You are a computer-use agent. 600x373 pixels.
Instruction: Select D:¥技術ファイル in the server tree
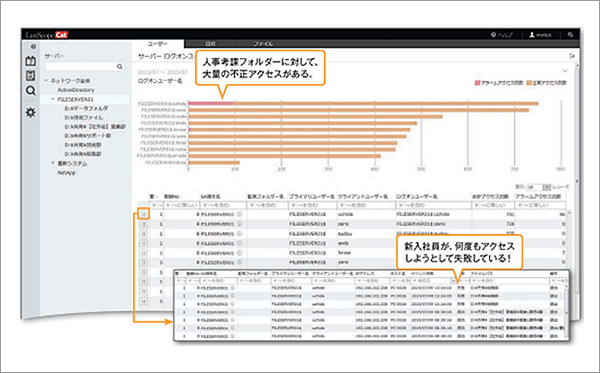(x=83, y=117)
